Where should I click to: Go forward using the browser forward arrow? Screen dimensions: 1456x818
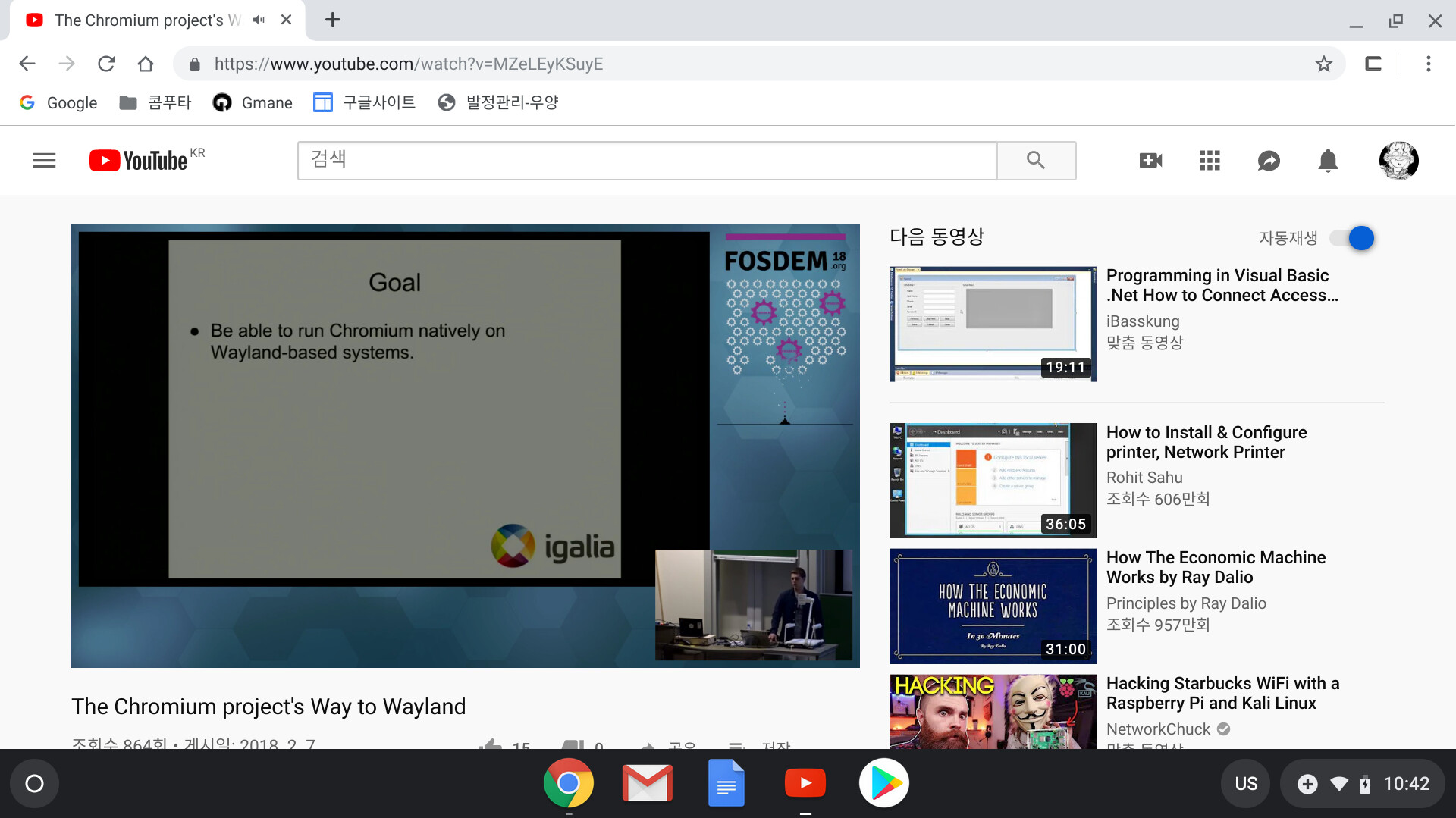67,64
